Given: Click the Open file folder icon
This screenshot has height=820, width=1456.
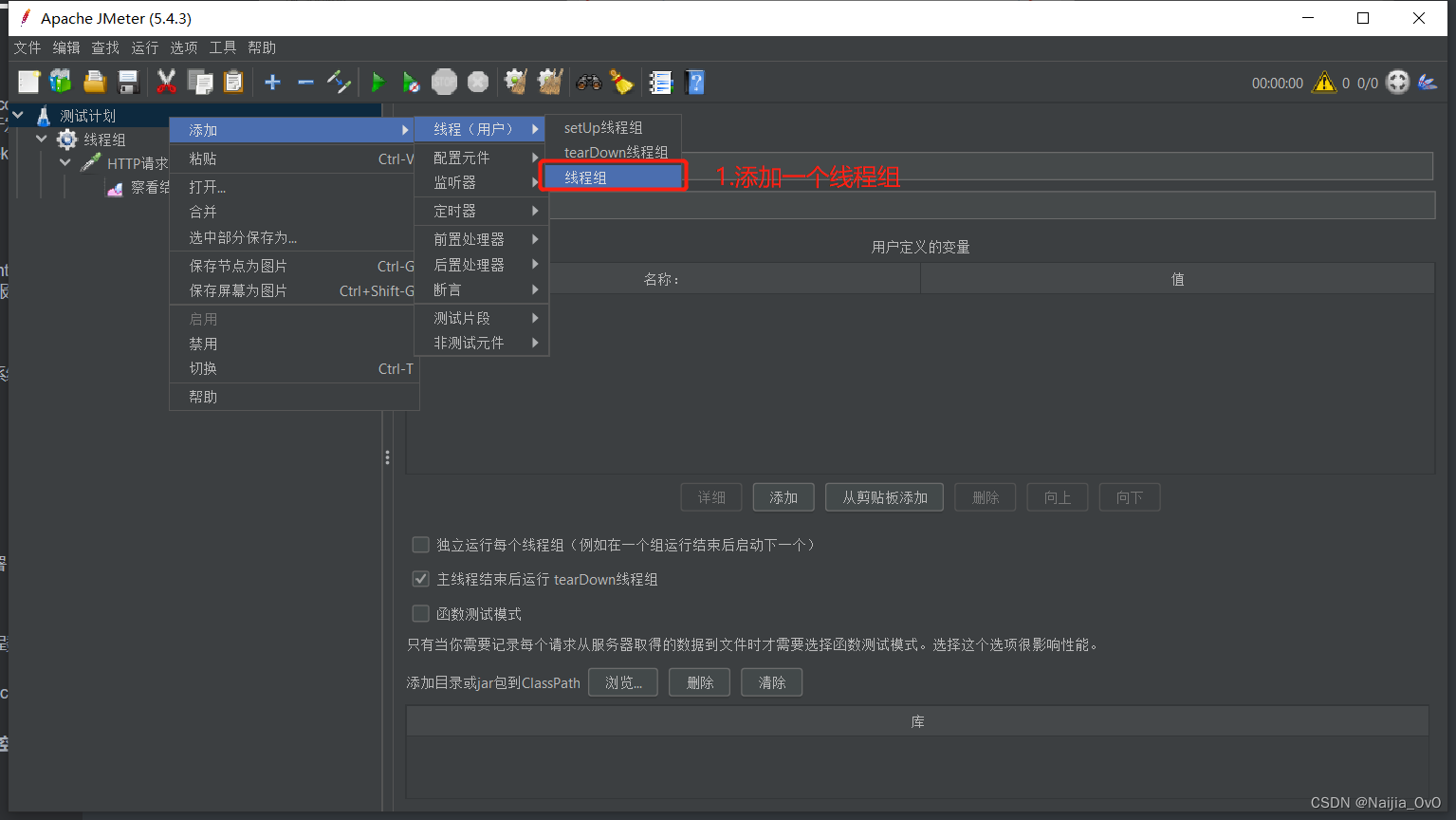Looking at the screenshot, I should point(94,83).
